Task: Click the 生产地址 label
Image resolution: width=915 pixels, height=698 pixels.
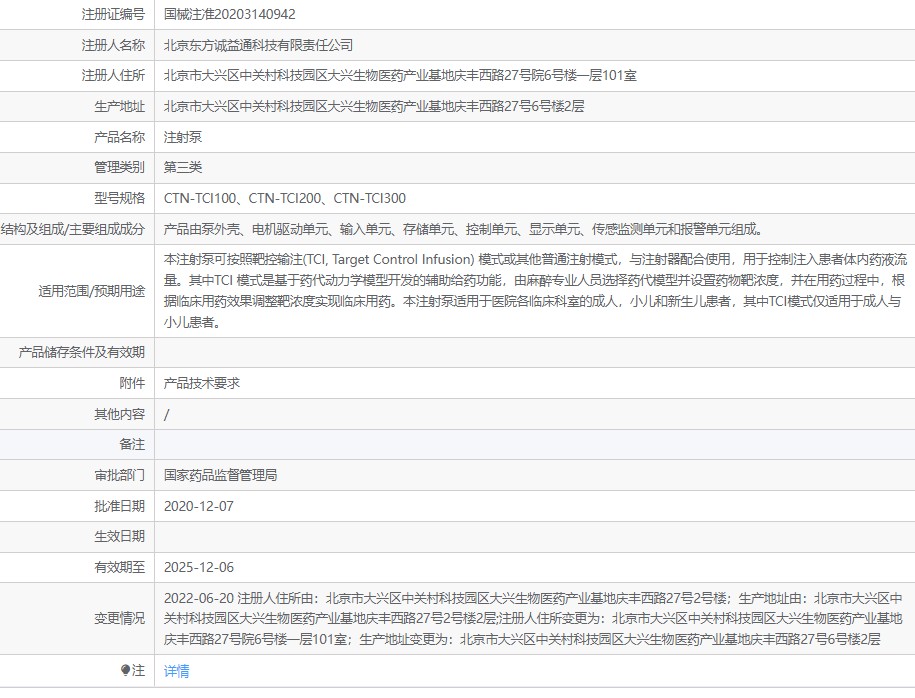Action: (120, 106)
